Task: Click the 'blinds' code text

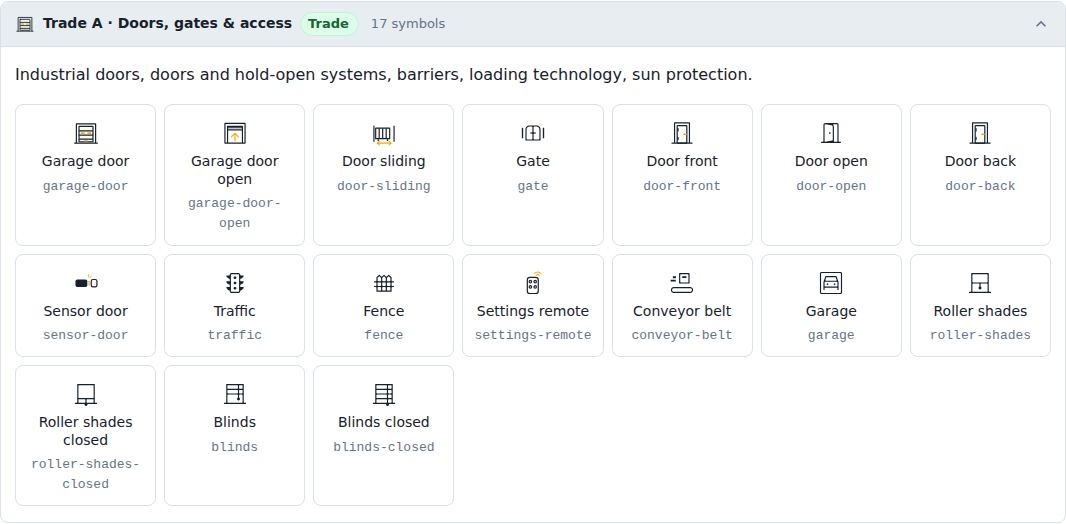Action: pyautogui.click(x=235, y=447)
